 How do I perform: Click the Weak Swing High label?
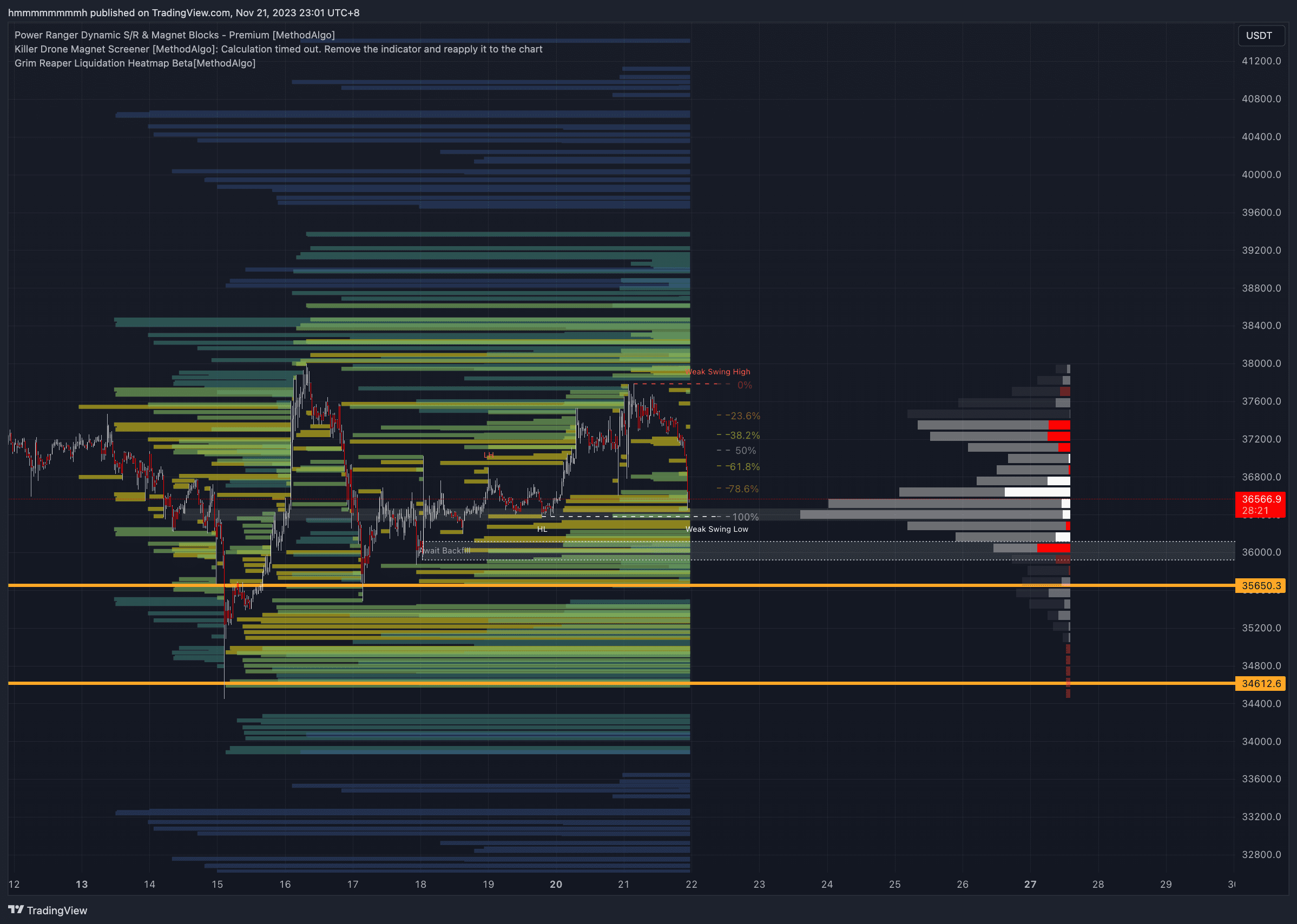click(718, 372)
